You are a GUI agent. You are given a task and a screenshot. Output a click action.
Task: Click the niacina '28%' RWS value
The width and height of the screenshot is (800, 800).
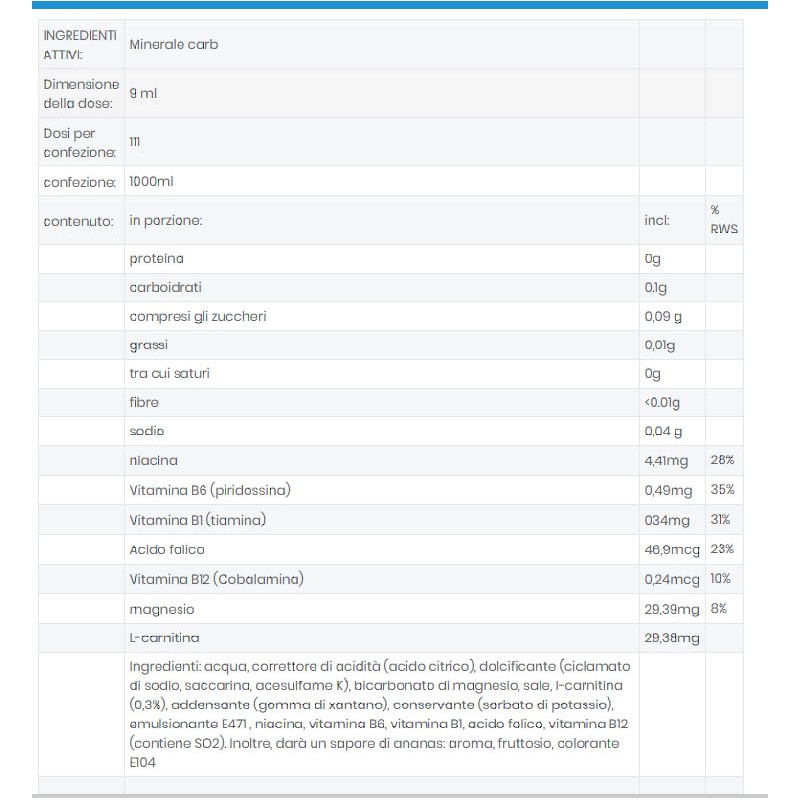tap(722, 460)
